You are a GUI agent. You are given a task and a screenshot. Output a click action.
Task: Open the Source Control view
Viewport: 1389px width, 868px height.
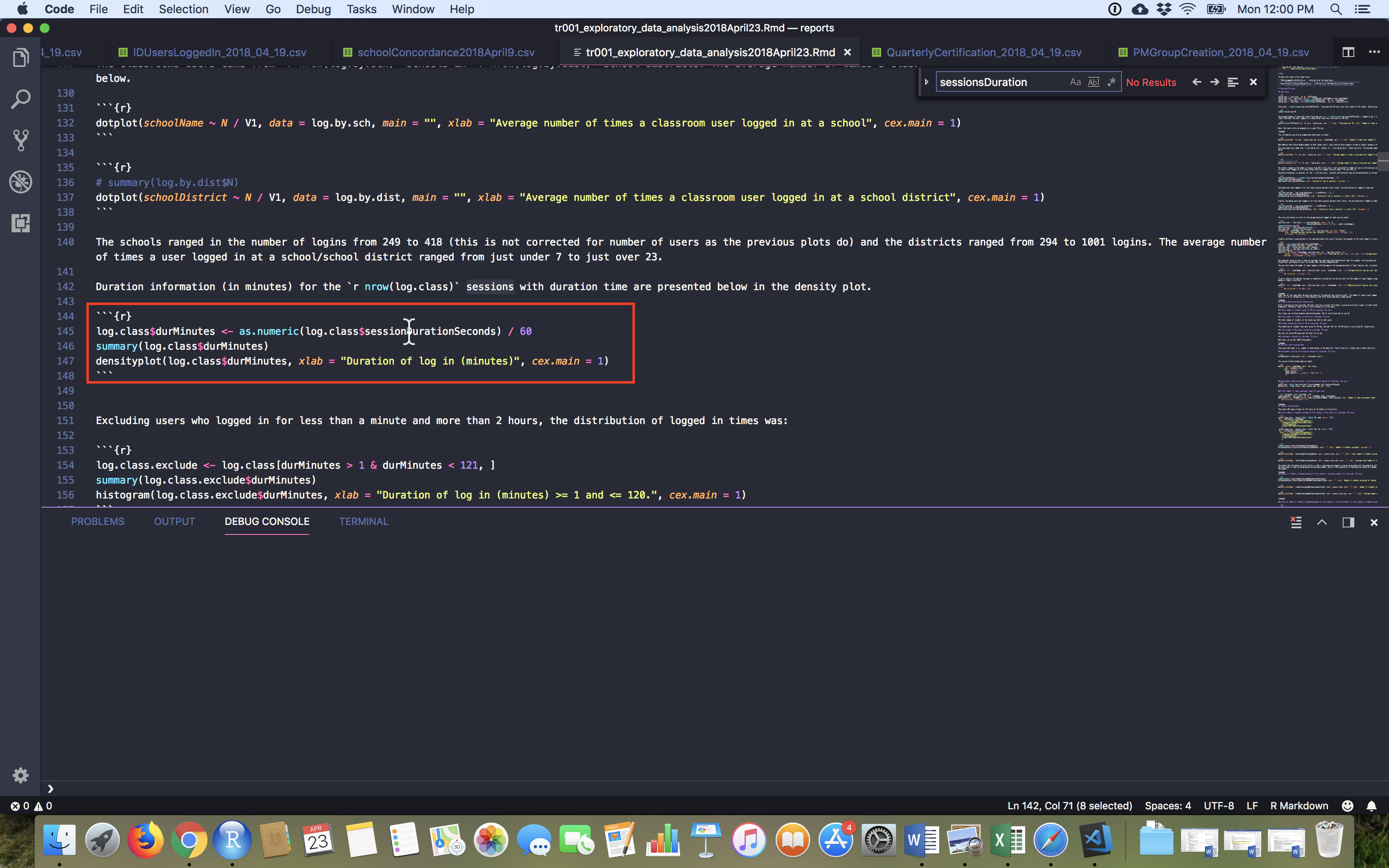pyautogui.click(x=21, y=140)
